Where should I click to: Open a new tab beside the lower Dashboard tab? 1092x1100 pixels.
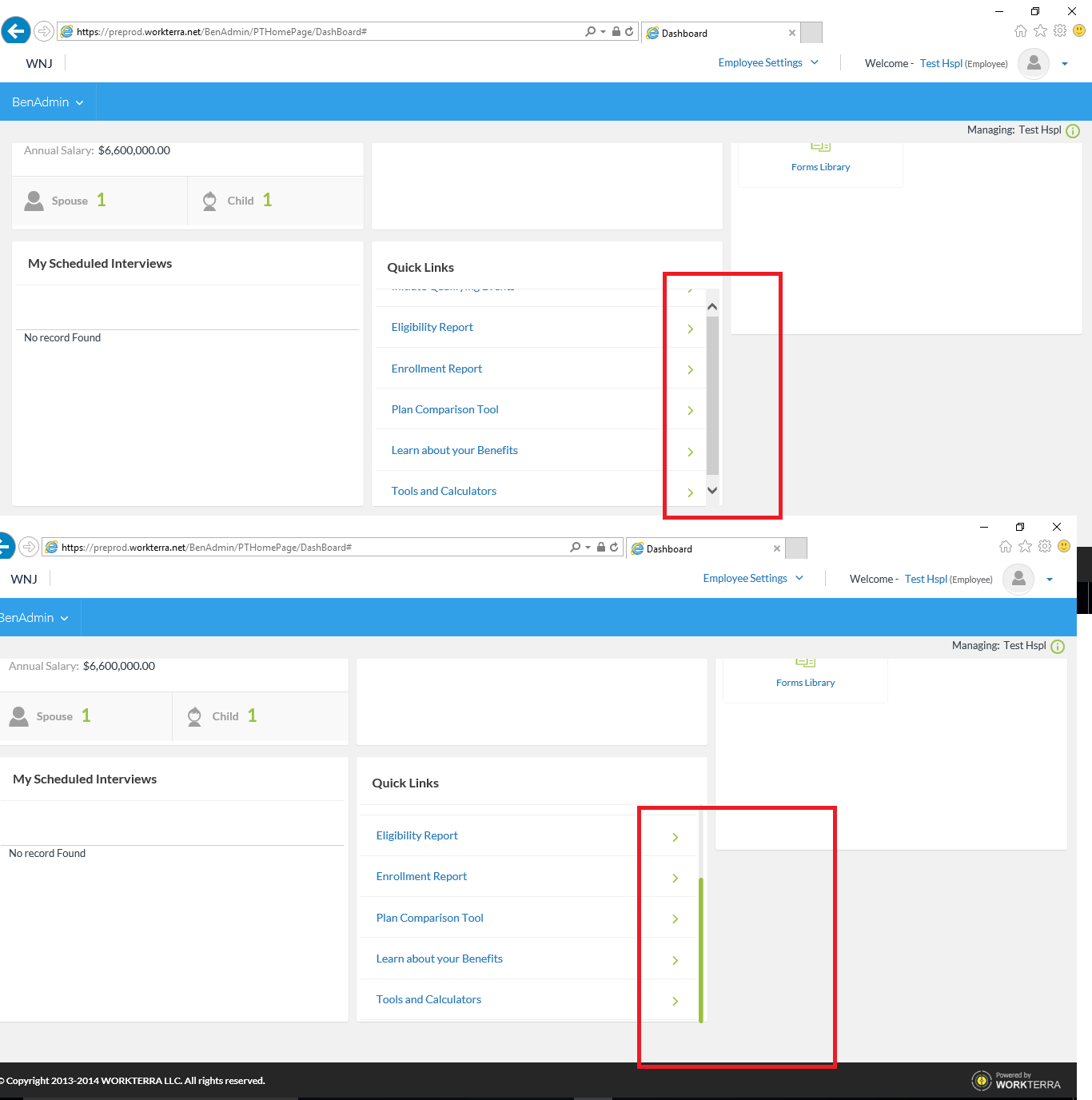coord(796,548)
